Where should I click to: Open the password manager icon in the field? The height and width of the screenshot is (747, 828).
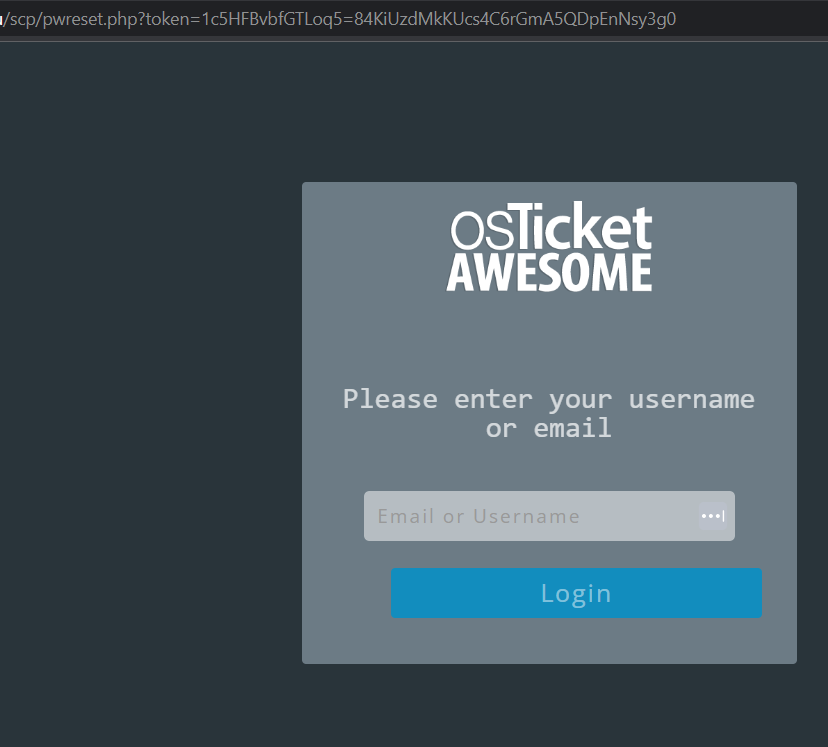click(x=712, y=516)
